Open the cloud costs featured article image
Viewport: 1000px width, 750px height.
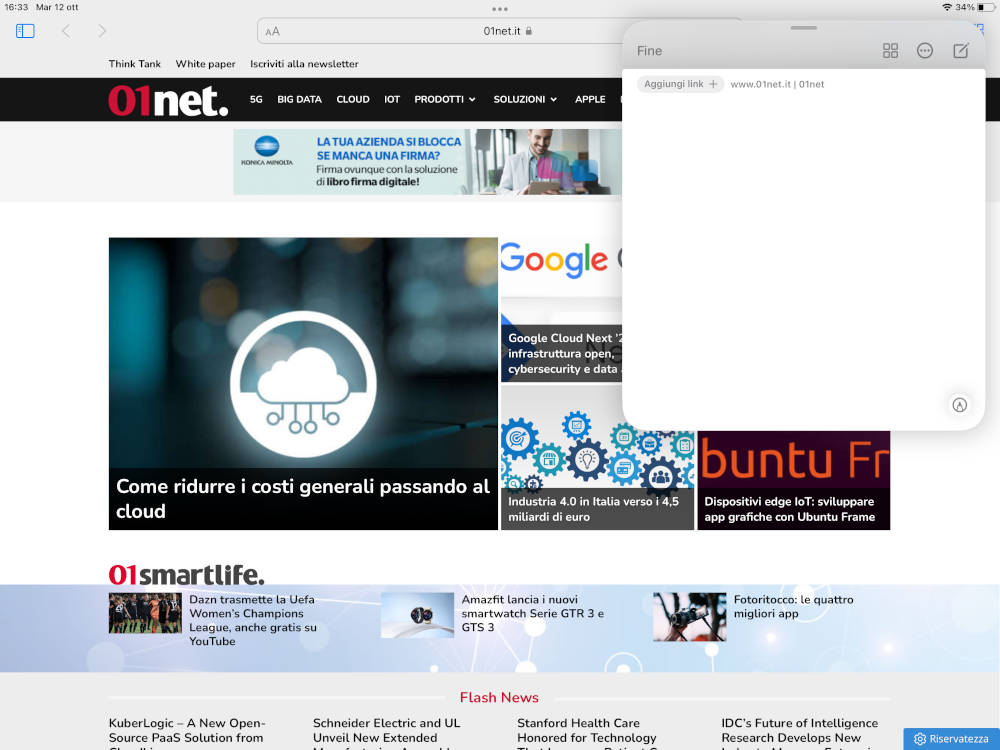point(303,353)
